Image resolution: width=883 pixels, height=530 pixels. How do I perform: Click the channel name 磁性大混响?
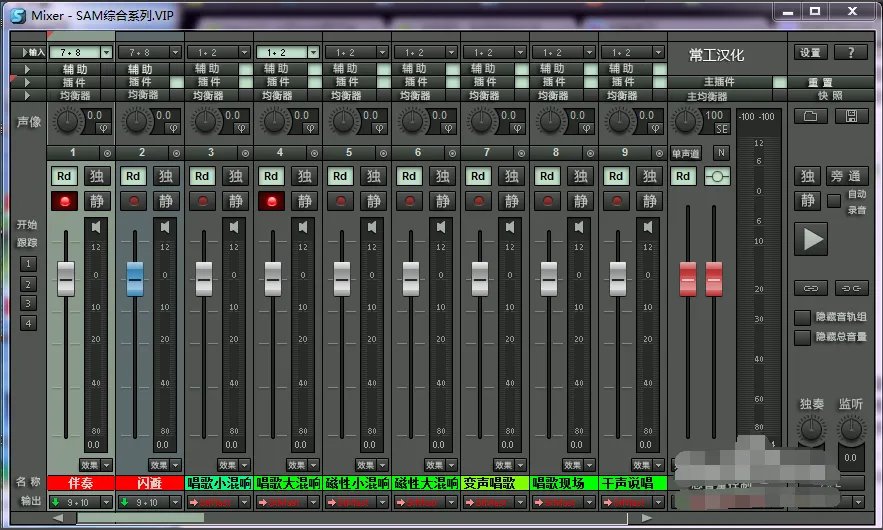pos(426,483)
